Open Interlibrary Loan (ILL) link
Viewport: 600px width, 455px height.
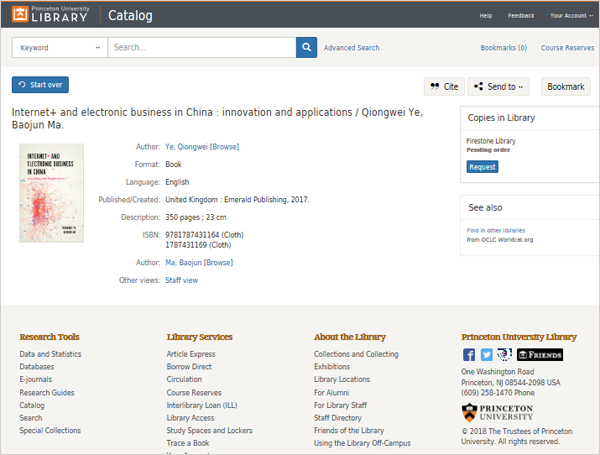(202, 405)
